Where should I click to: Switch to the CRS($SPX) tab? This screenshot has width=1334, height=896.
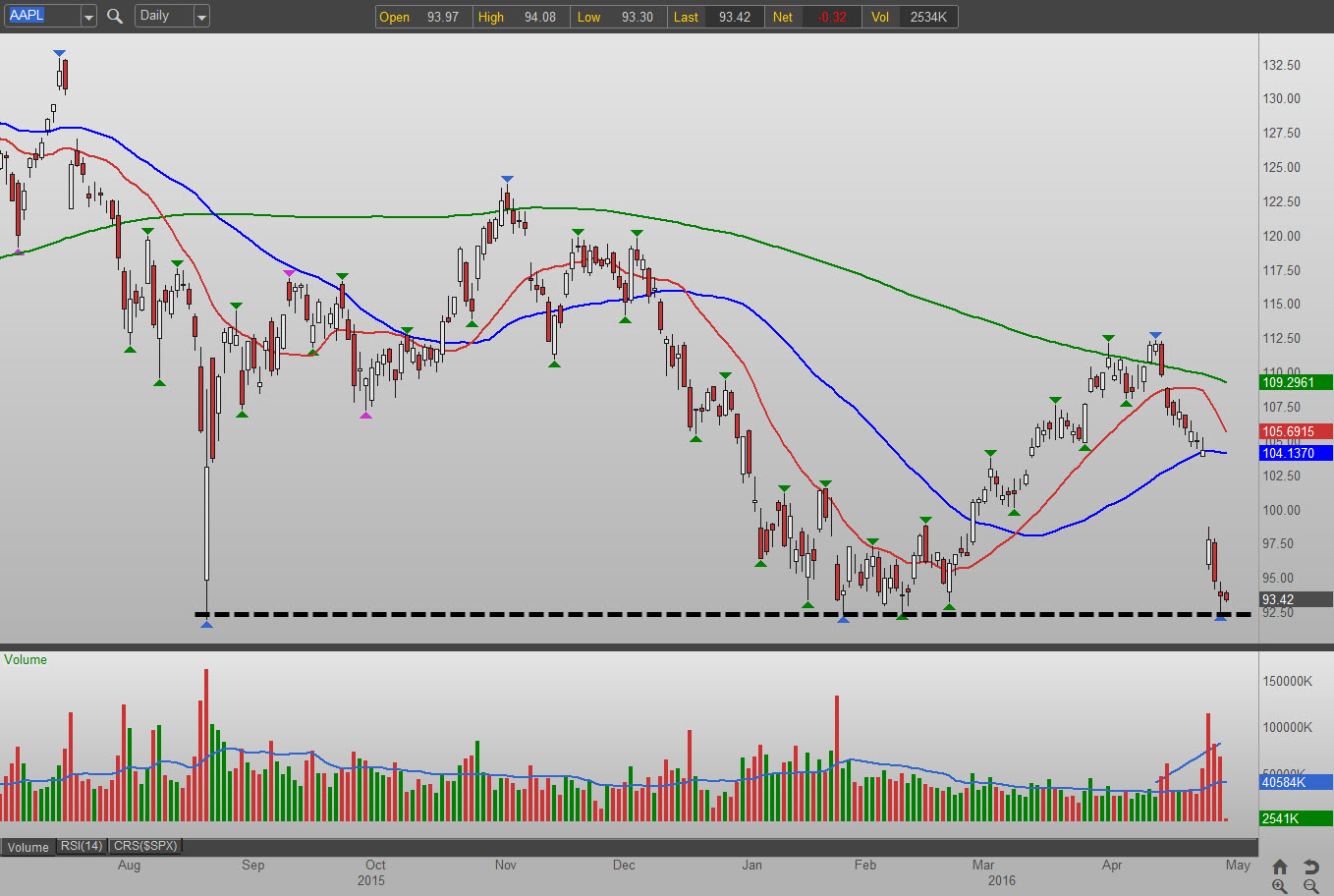click(x=145, y=846)
